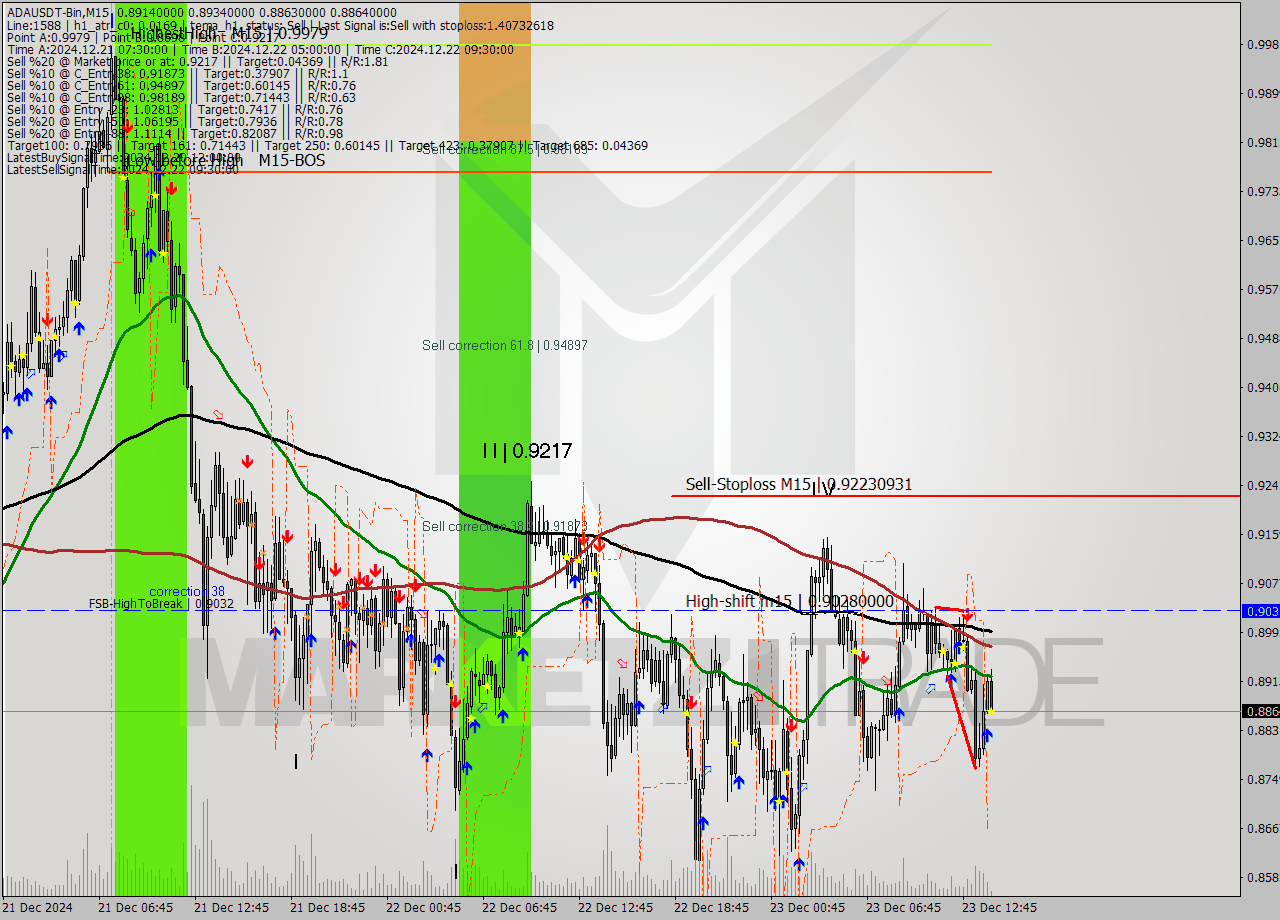
Task: Click the 22 Dec 18:45 time label
Action: pos(711,908)
